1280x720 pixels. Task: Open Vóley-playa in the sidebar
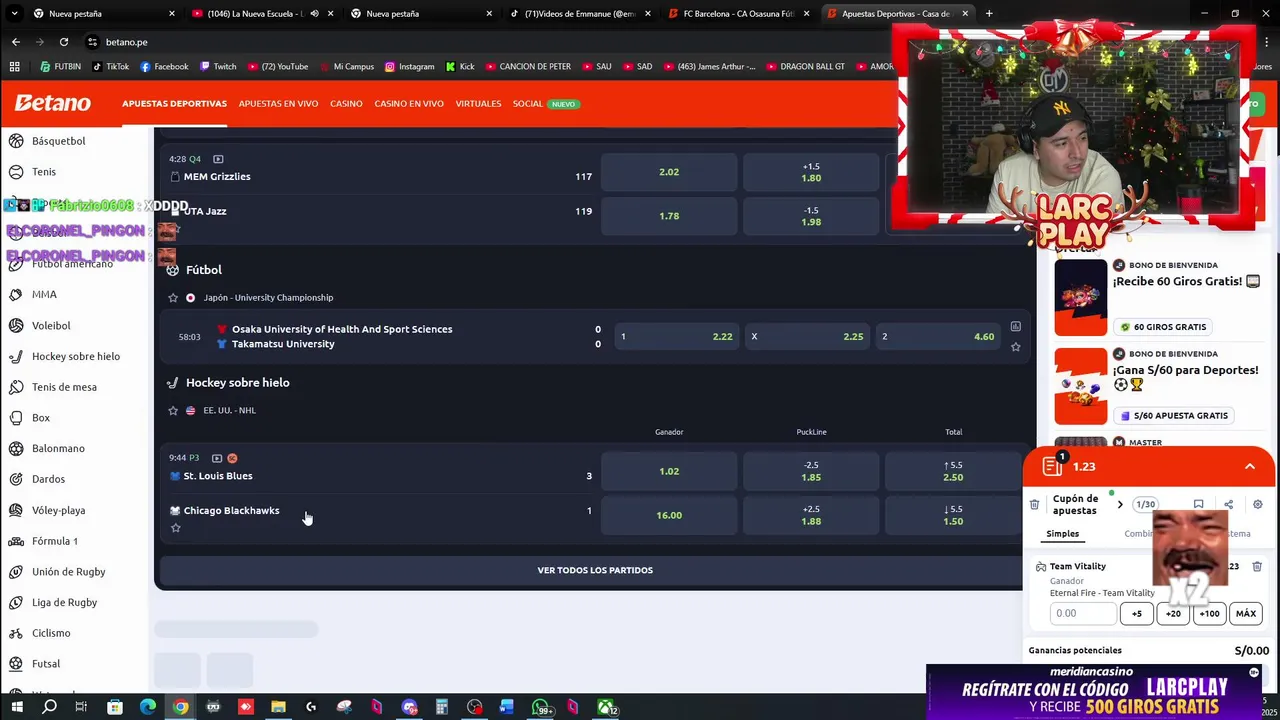pyautogui.click(x=58, y=511)
